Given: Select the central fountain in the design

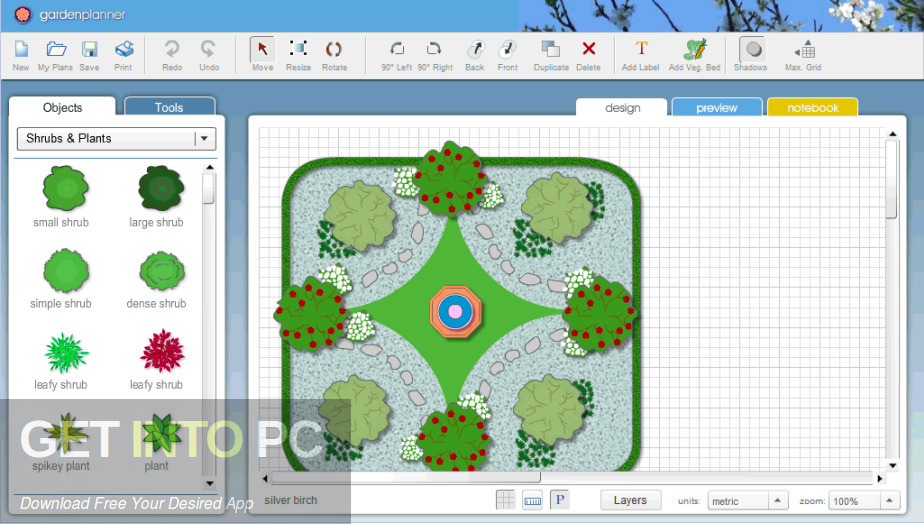Looking at the screenshot, I should (x=455, y=311).
